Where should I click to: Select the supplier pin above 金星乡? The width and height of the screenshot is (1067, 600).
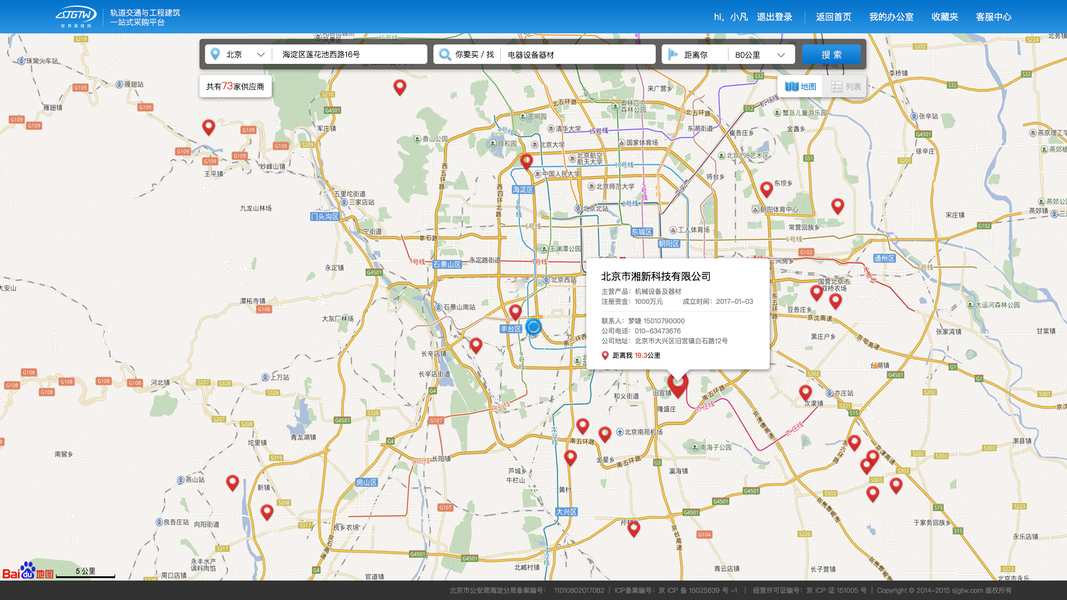(570, 458)
